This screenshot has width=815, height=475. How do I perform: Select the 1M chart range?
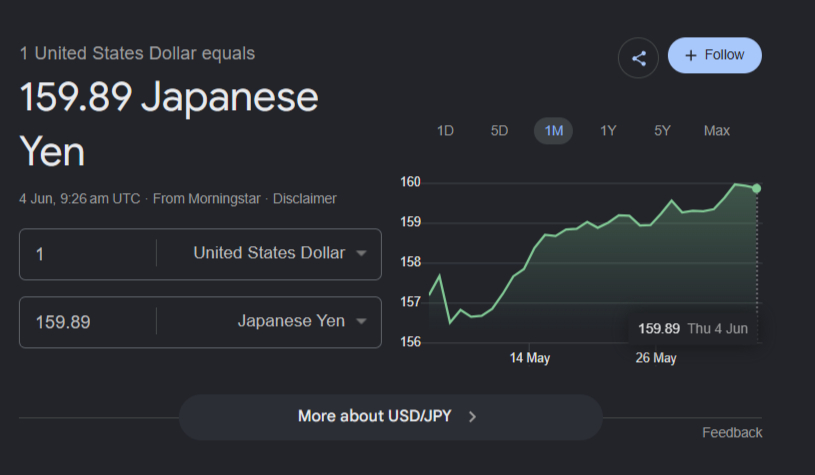tap(554, 130)
